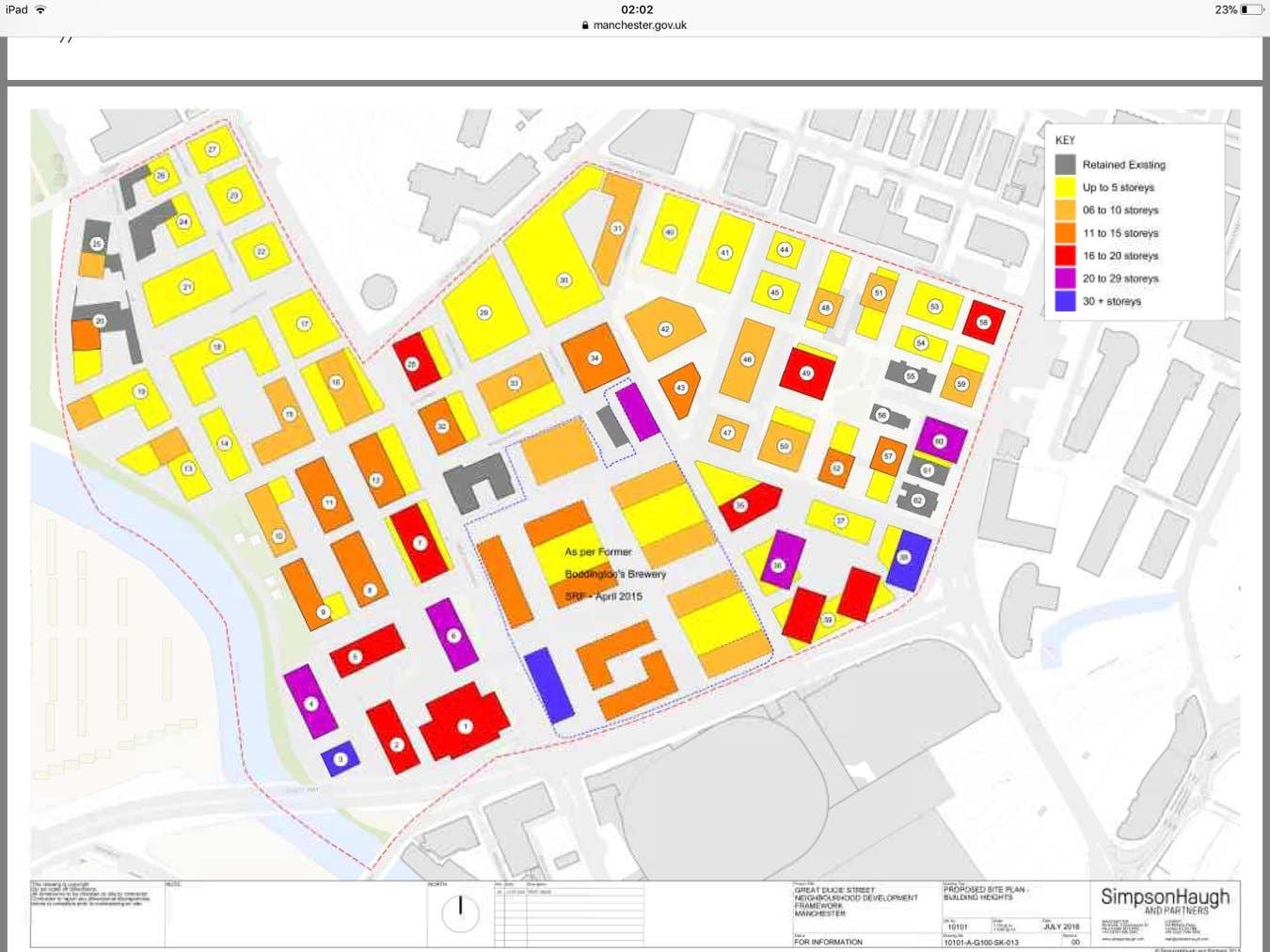This screenshot has height=952, width=1270.
Task: Tap the 02:02 clock in status bar
Action: coord(637,9)
